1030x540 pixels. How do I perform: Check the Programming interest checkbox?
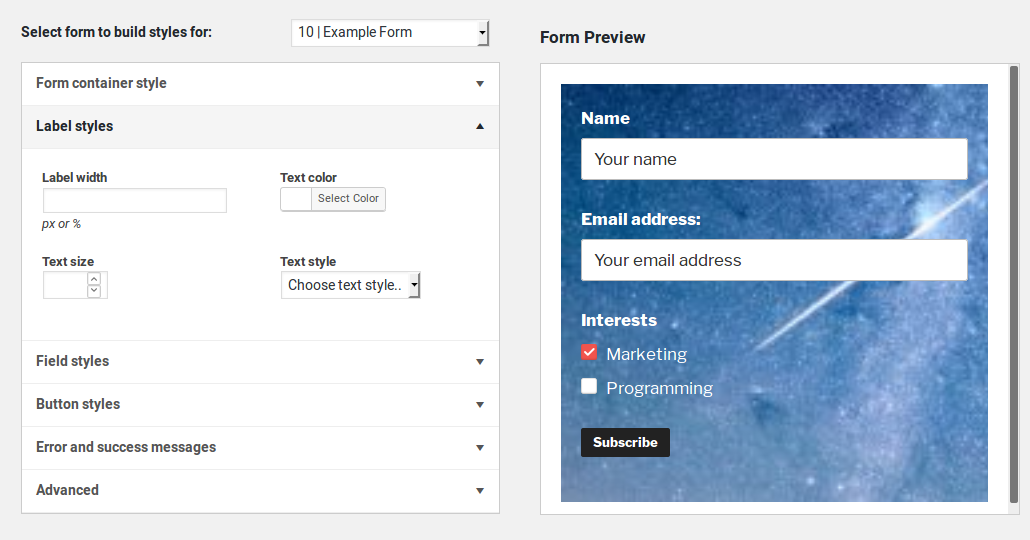(x=589, y=386)
